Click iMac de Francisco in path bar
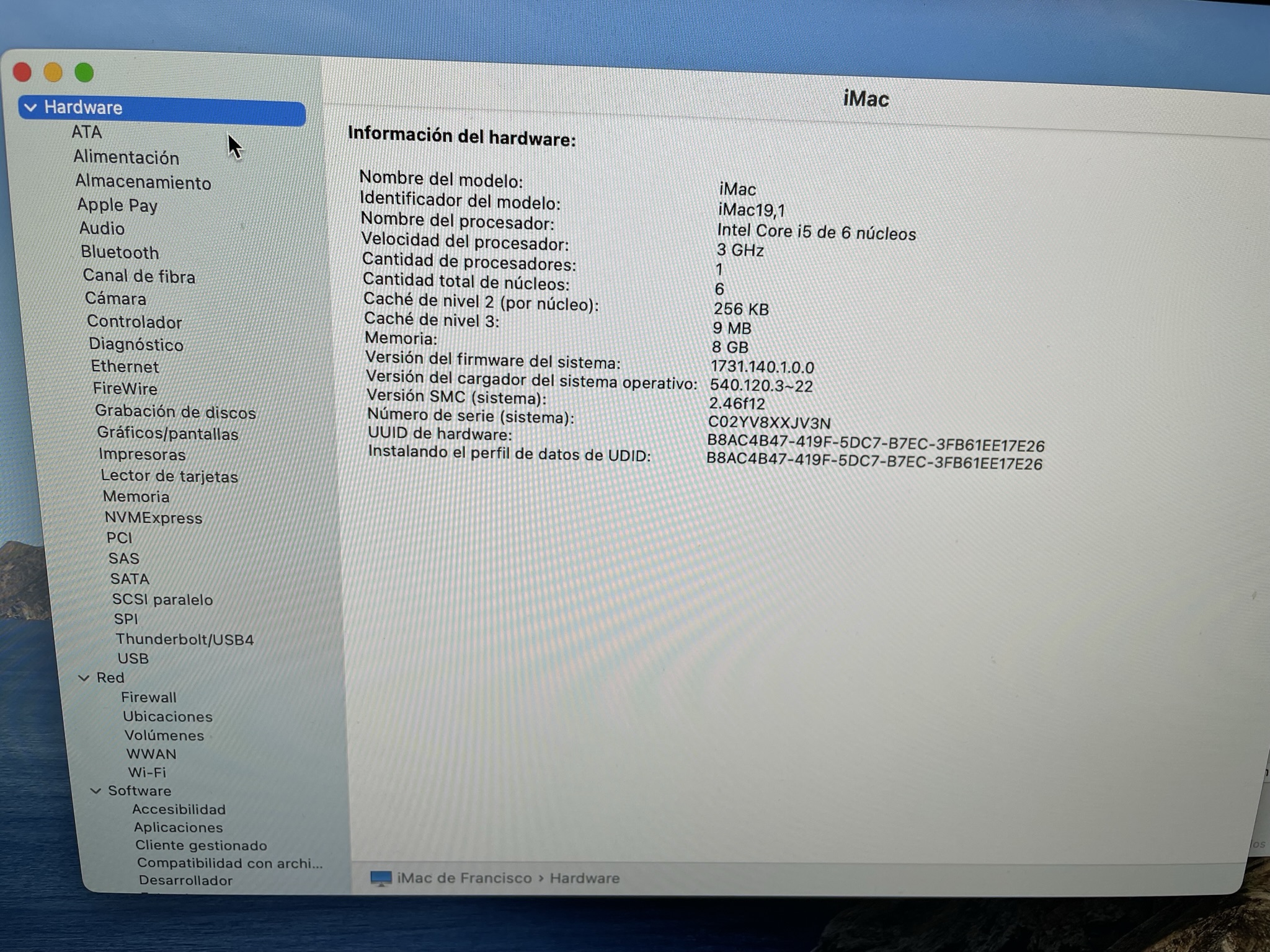The width and height of the screenshot is (1270, 952). (464, 878)
